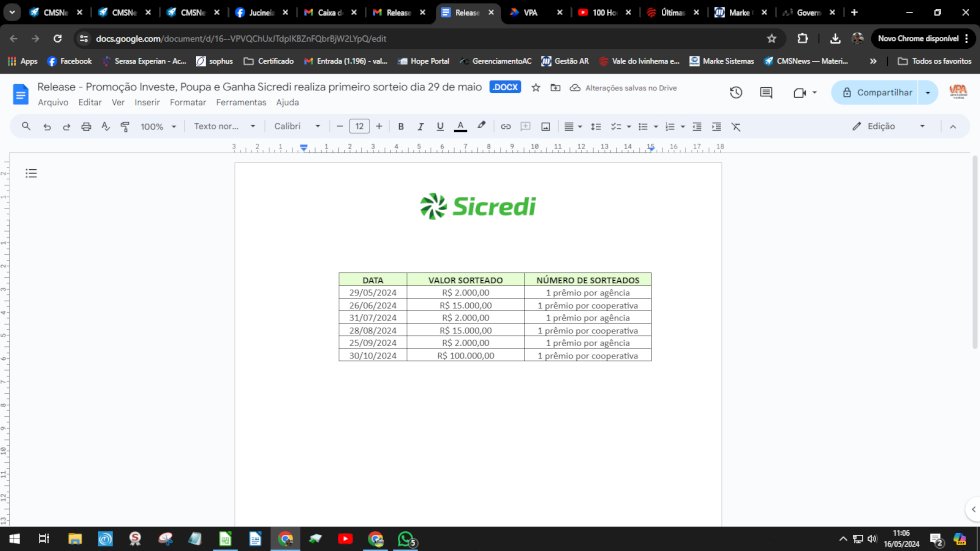Decrease the indent
This screenshot has width=980, height=551.
click(697, 127)
